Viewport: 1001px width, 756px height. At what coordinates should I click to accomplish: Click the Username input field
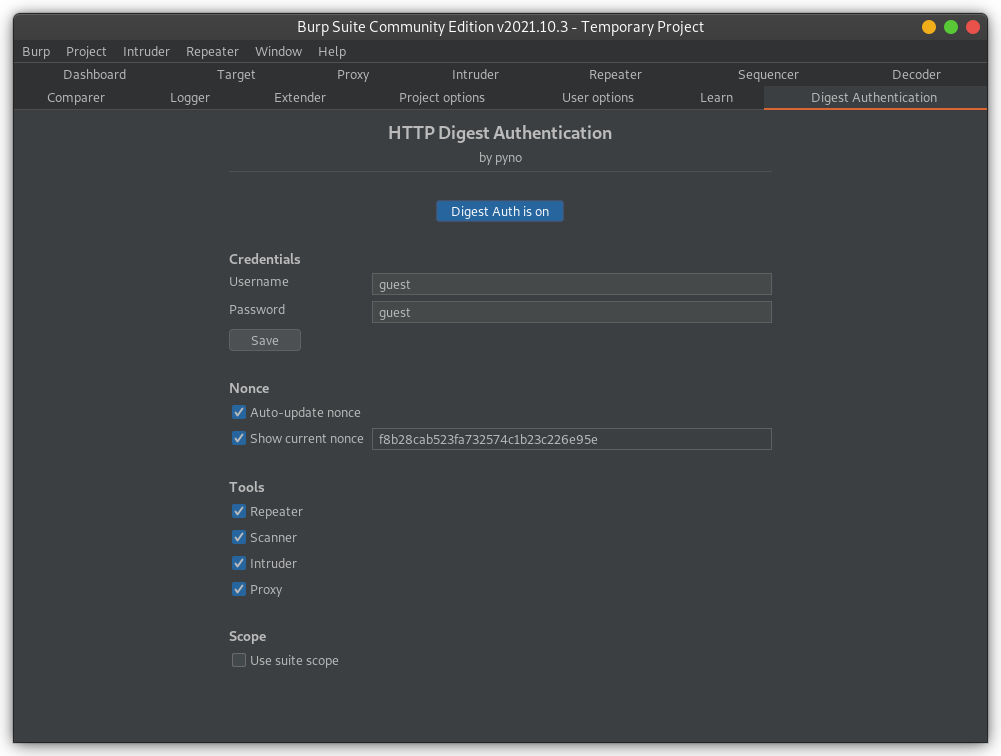coord(571,284)
